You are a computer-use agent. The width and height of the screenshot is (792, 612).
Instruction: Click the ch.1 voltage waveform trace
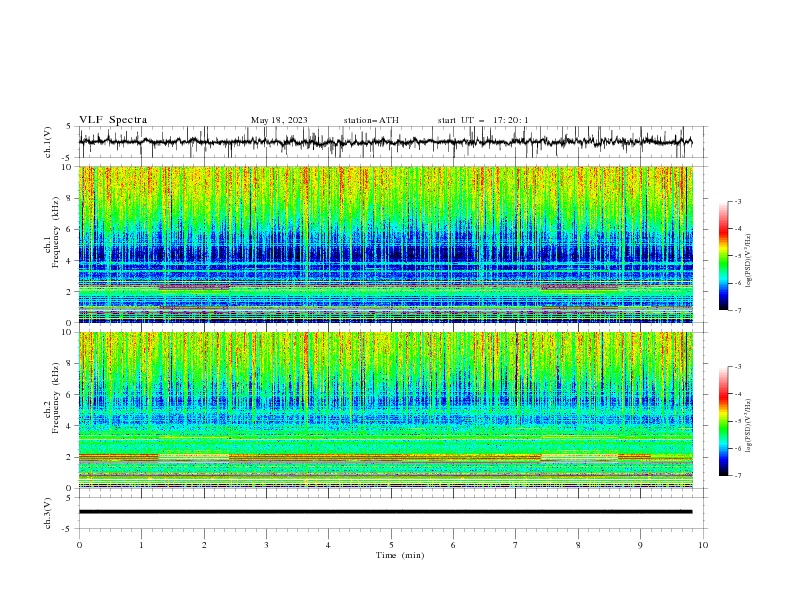pos(385,142)
